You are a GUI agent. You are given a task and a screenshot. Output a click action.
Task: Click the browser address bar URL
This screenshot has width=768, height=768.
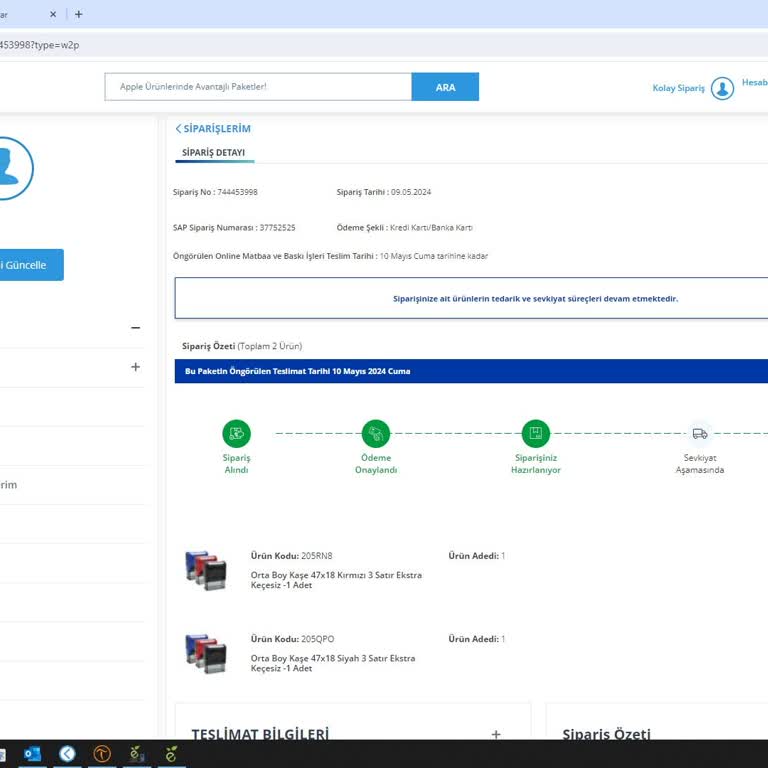tap(40, 45)
